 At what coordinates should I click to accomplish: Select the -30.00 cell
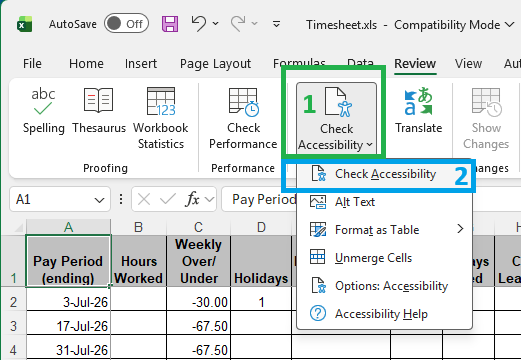click(x=198, y=299)
